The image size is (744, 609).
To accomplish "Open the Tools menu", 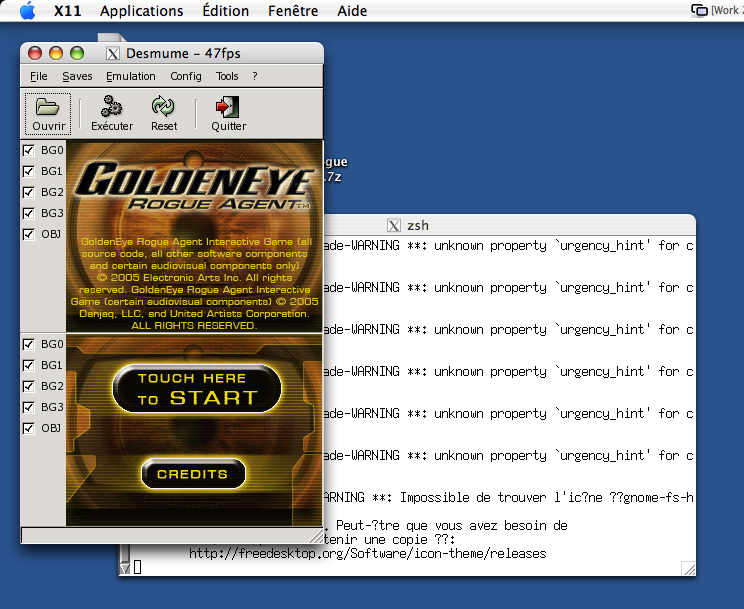I will point(227,76).
